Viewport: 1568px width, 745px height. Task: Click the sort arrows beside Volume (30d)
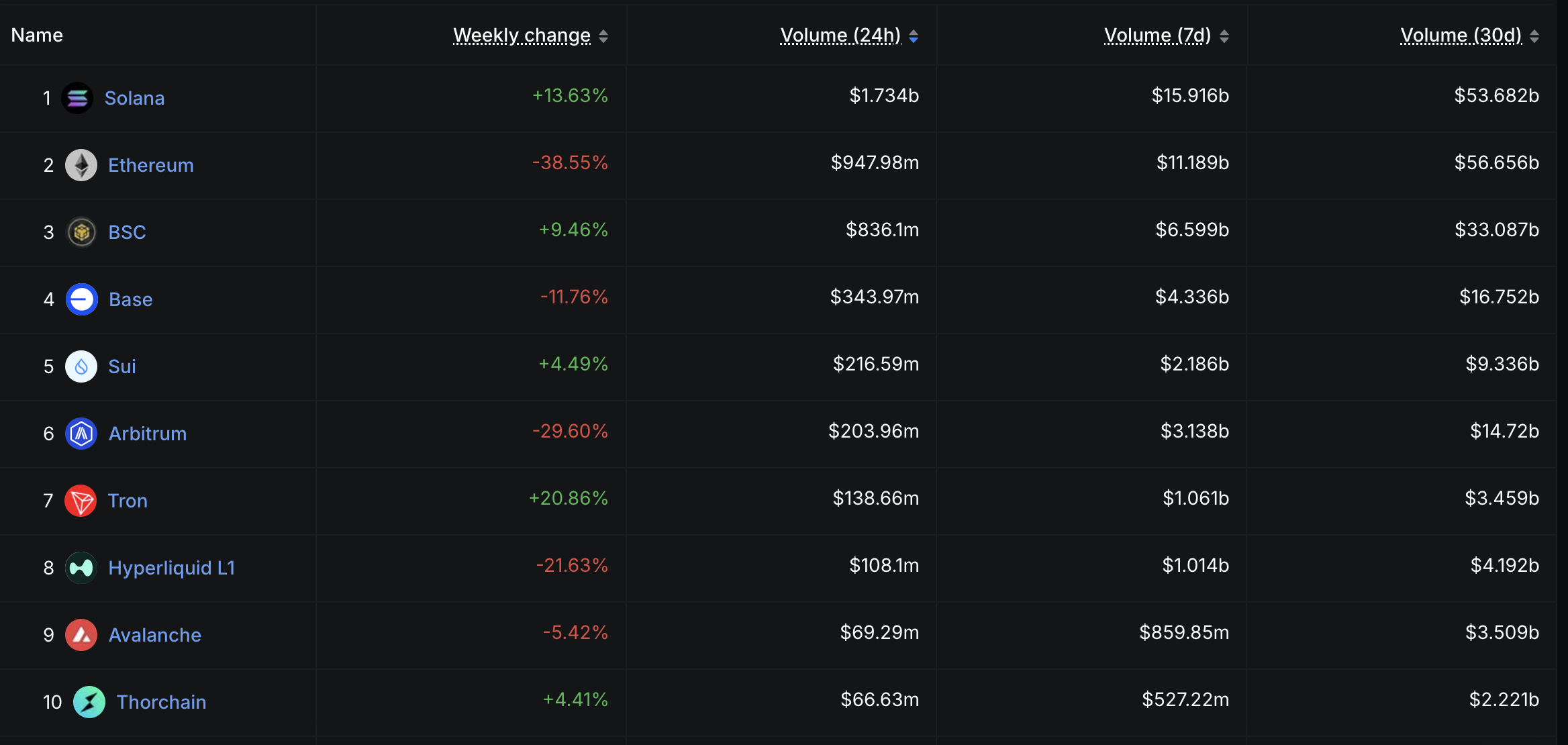(1534, 36)
